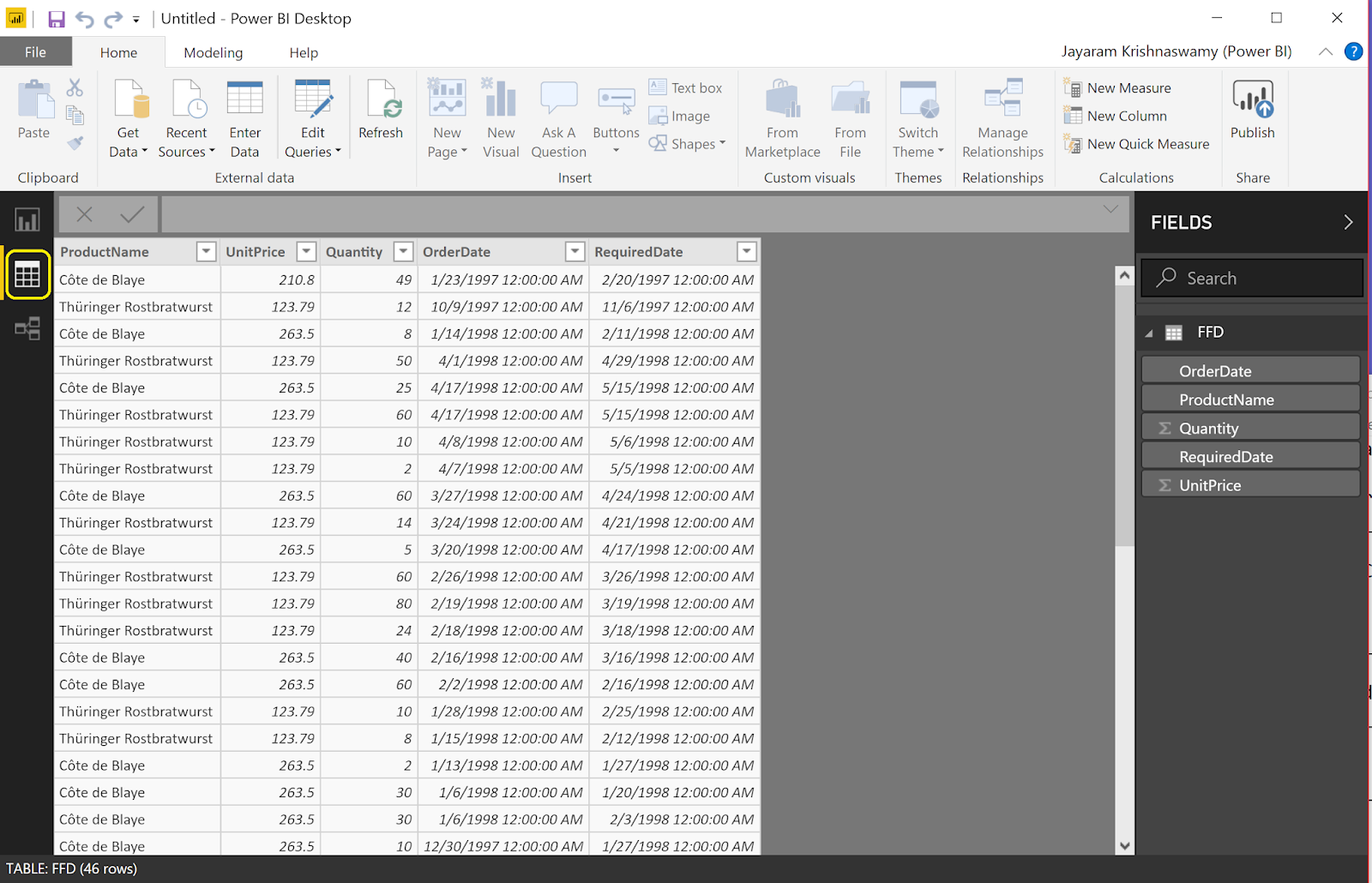Image resolution: width=1372 pixels, height=883 pixels.
Task: Collapse the FFD table in Fields pane
Action: pyautogui.click(x=1150, y=333)
